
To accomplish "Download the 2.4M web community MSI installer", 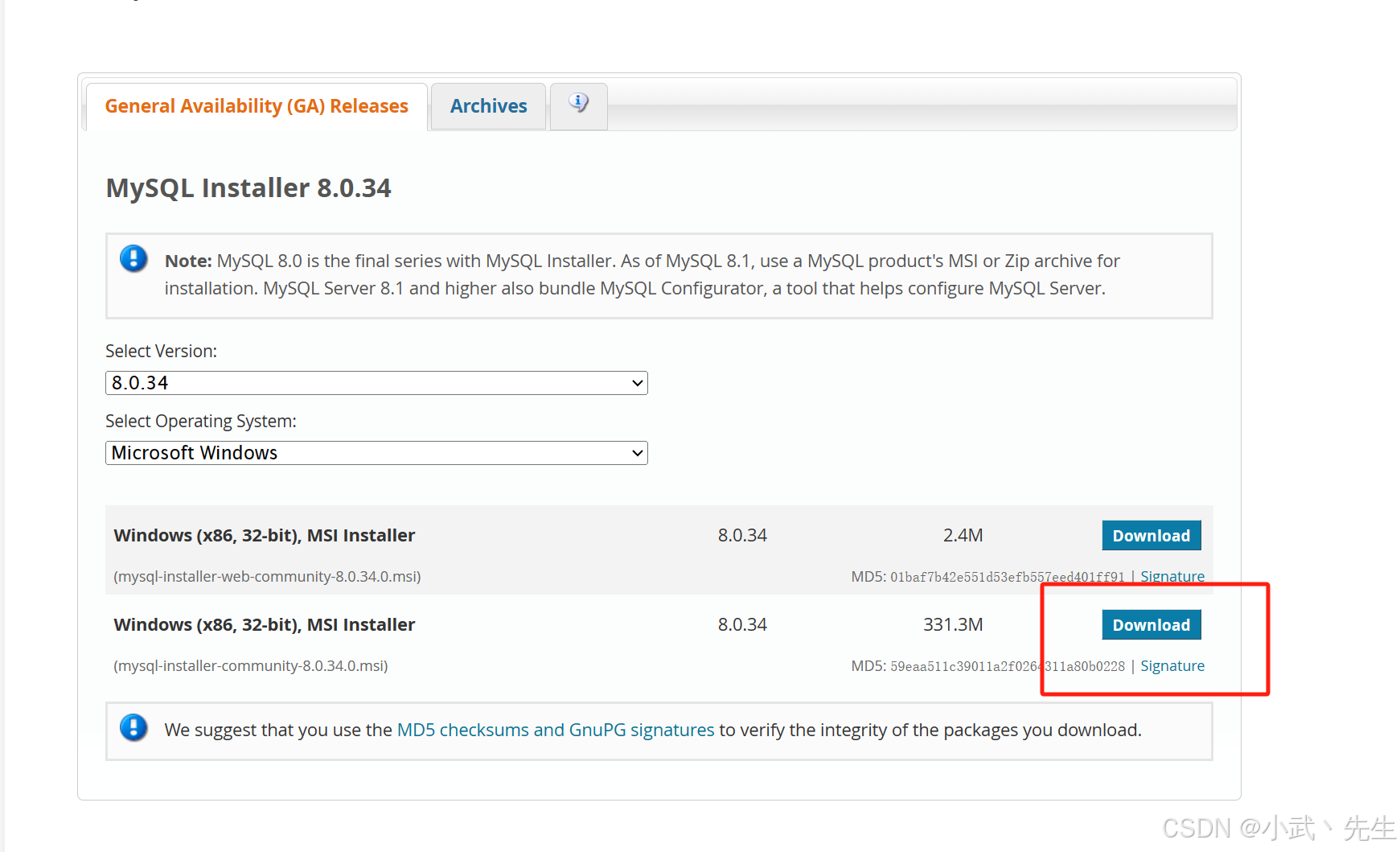I will pos(1151,536).
